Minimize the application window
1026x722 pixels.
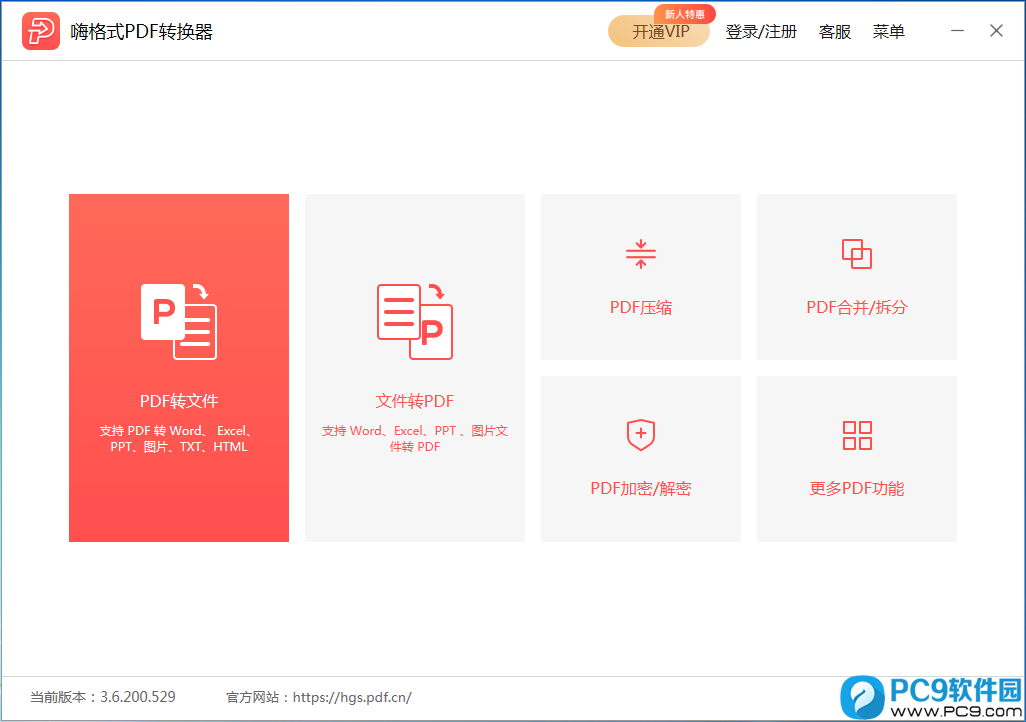point(957,31)
